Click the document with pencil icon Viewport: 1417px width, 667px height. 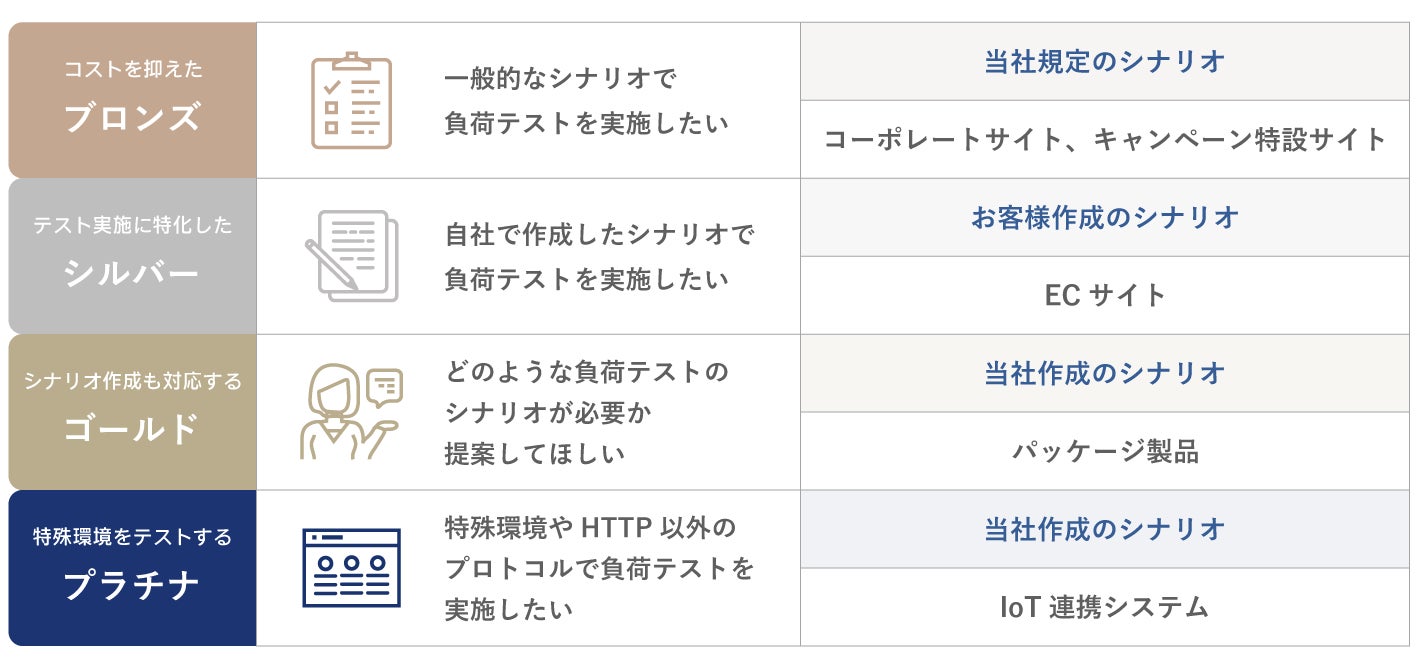click(351, 256)
